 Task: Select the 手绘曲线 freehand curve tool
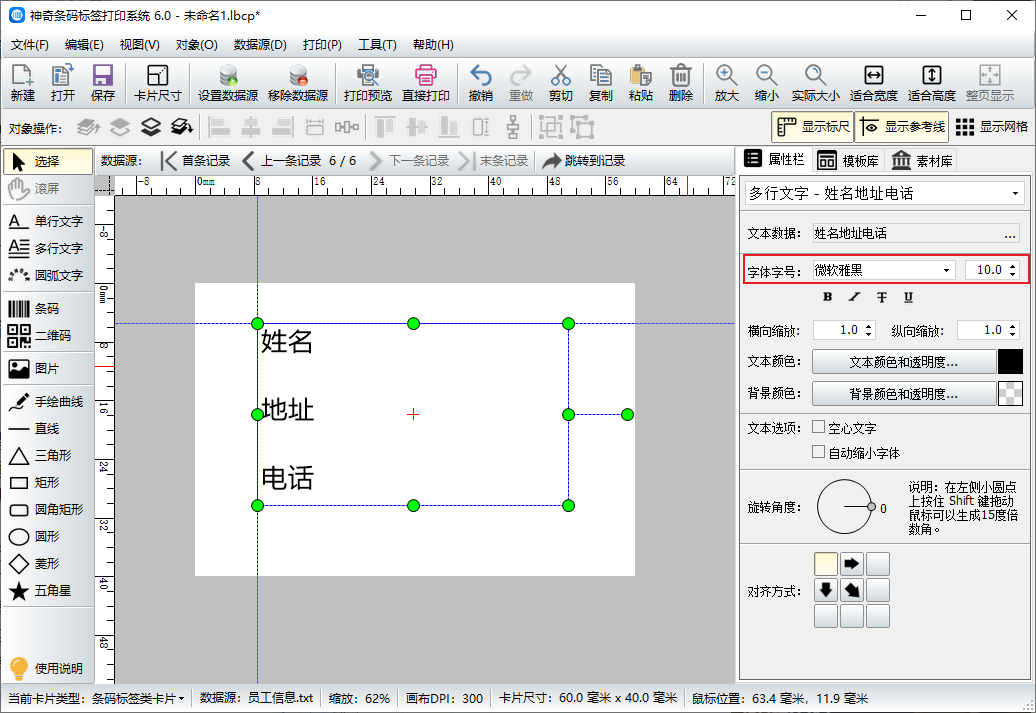coord(46,402)
